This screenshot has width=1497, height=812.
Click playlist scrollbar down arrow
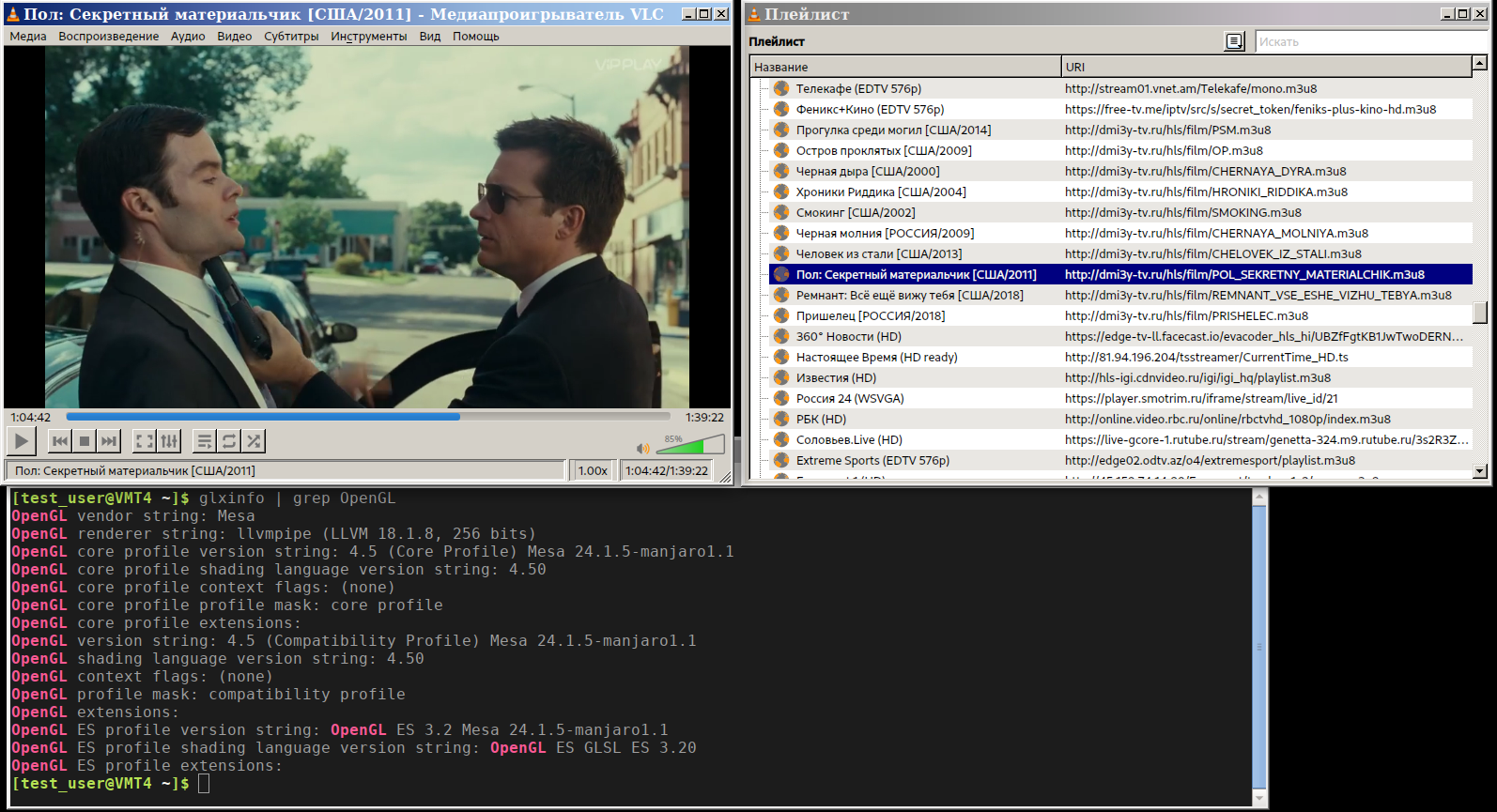coord(1480,471)
